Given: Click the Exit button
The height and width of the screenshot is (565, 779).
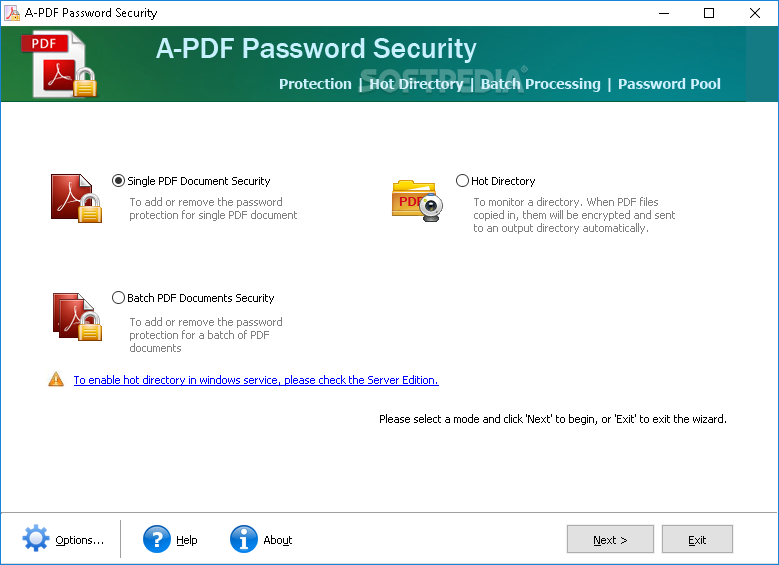Looking at the screenshot, I should pos(697,539).
